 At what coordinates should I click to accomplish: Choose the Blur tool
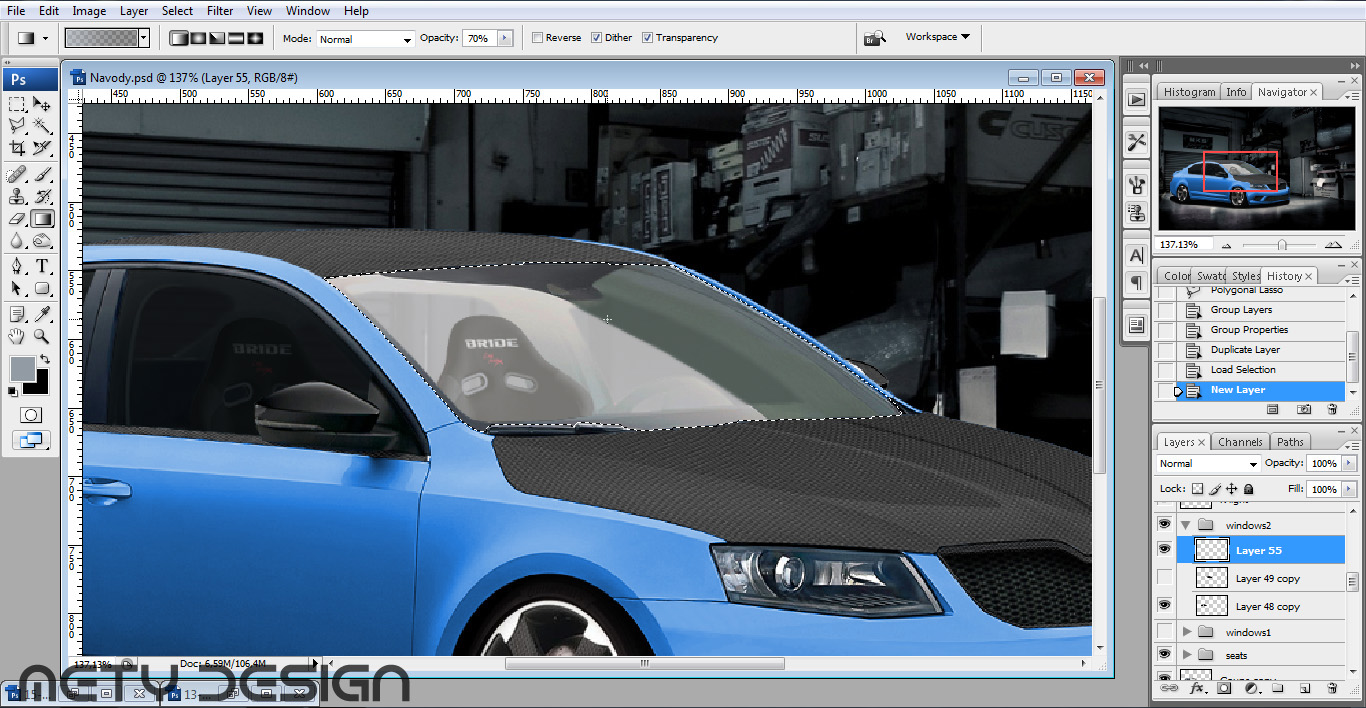click(17, 241)
